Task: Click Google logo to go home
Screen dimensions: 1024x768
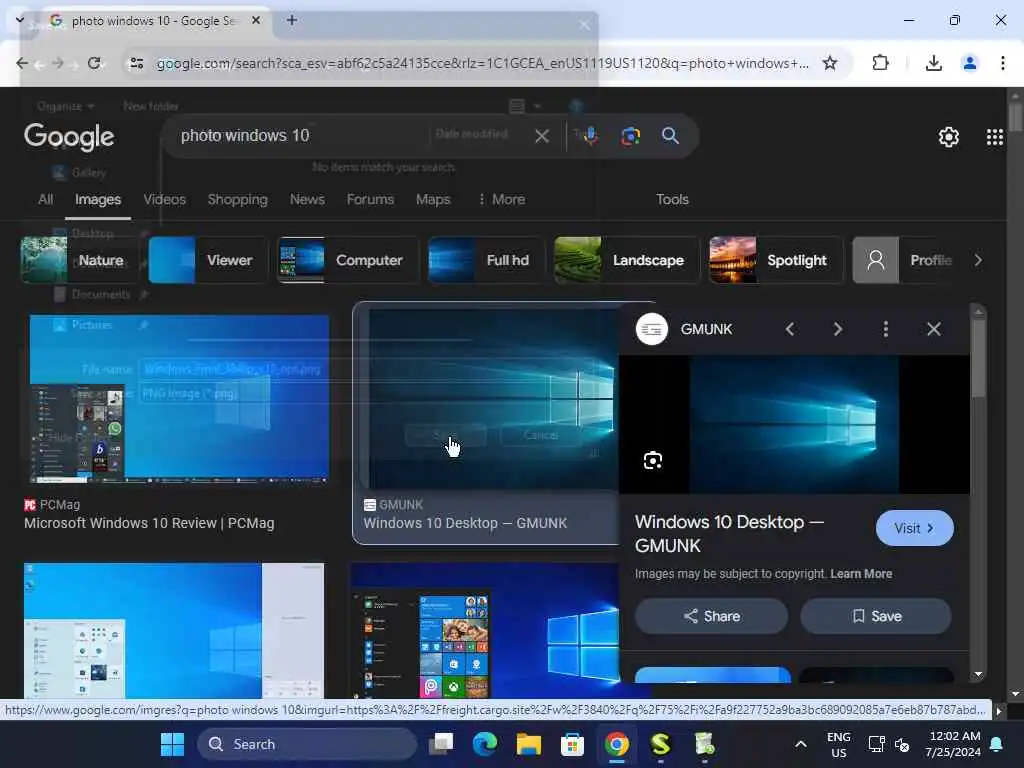Action: [x=69, y=136]
